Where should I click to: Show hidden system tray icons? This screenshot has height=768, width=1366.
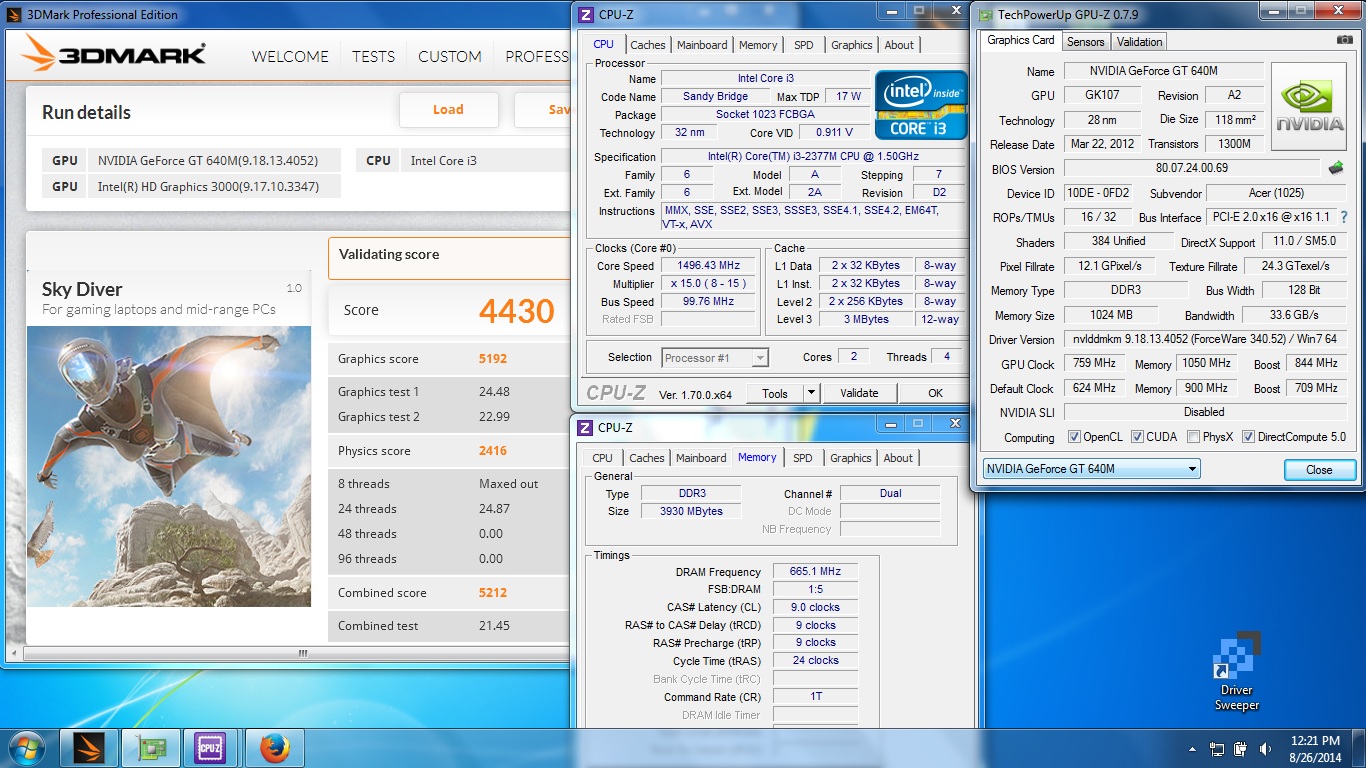point(1193,748)
